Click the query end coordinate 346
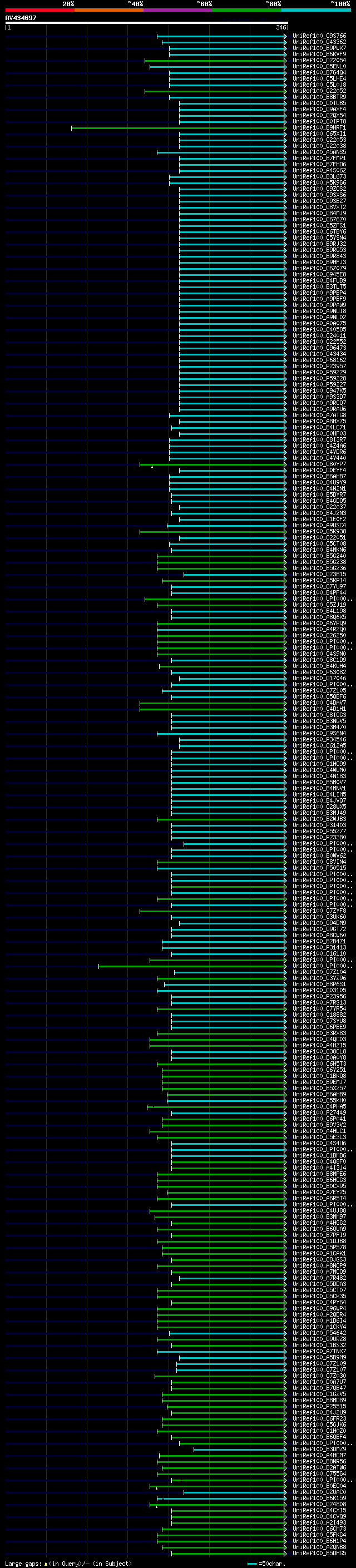The height and width of the screenshot is (1568, 356). (280, 27)
